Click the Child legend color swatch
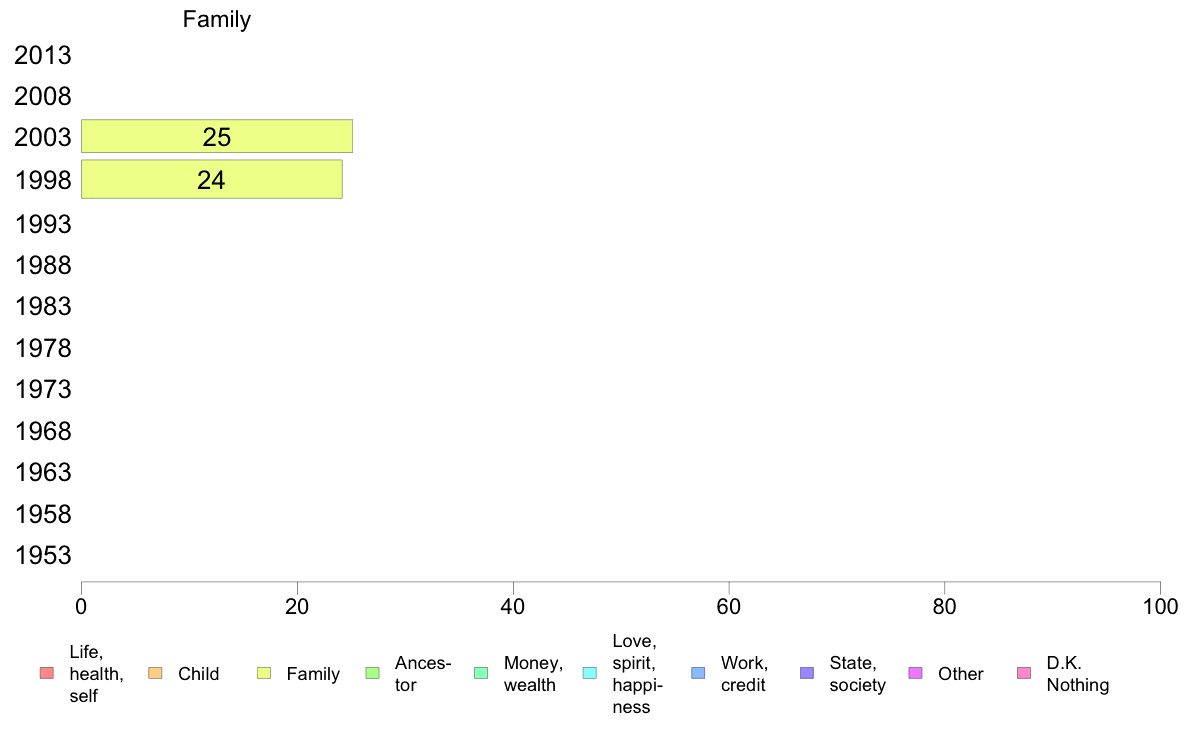This screenshot has width=1188, height=736. 155,673
